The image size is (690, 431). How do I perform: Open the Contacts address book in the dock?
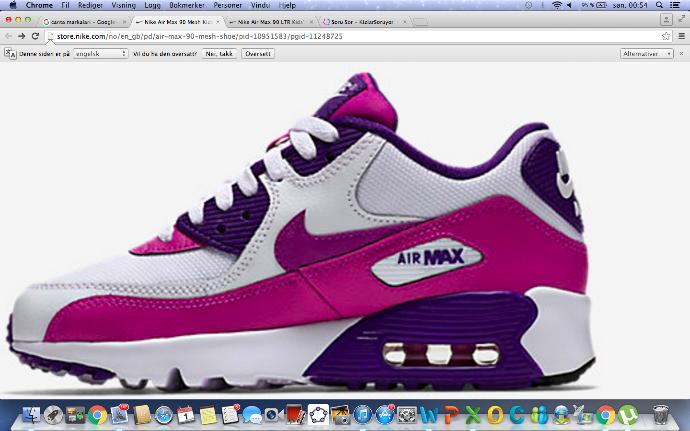click(142, 415)
